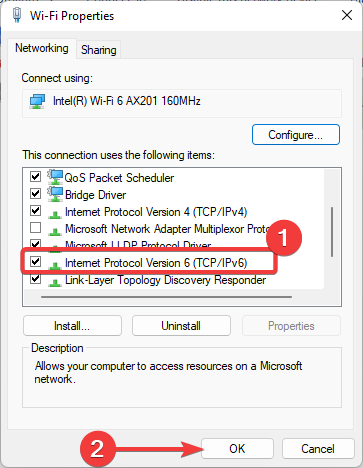Click the Multiplexor Protocol item icon
363x468 pixels.
pos(54,230)
